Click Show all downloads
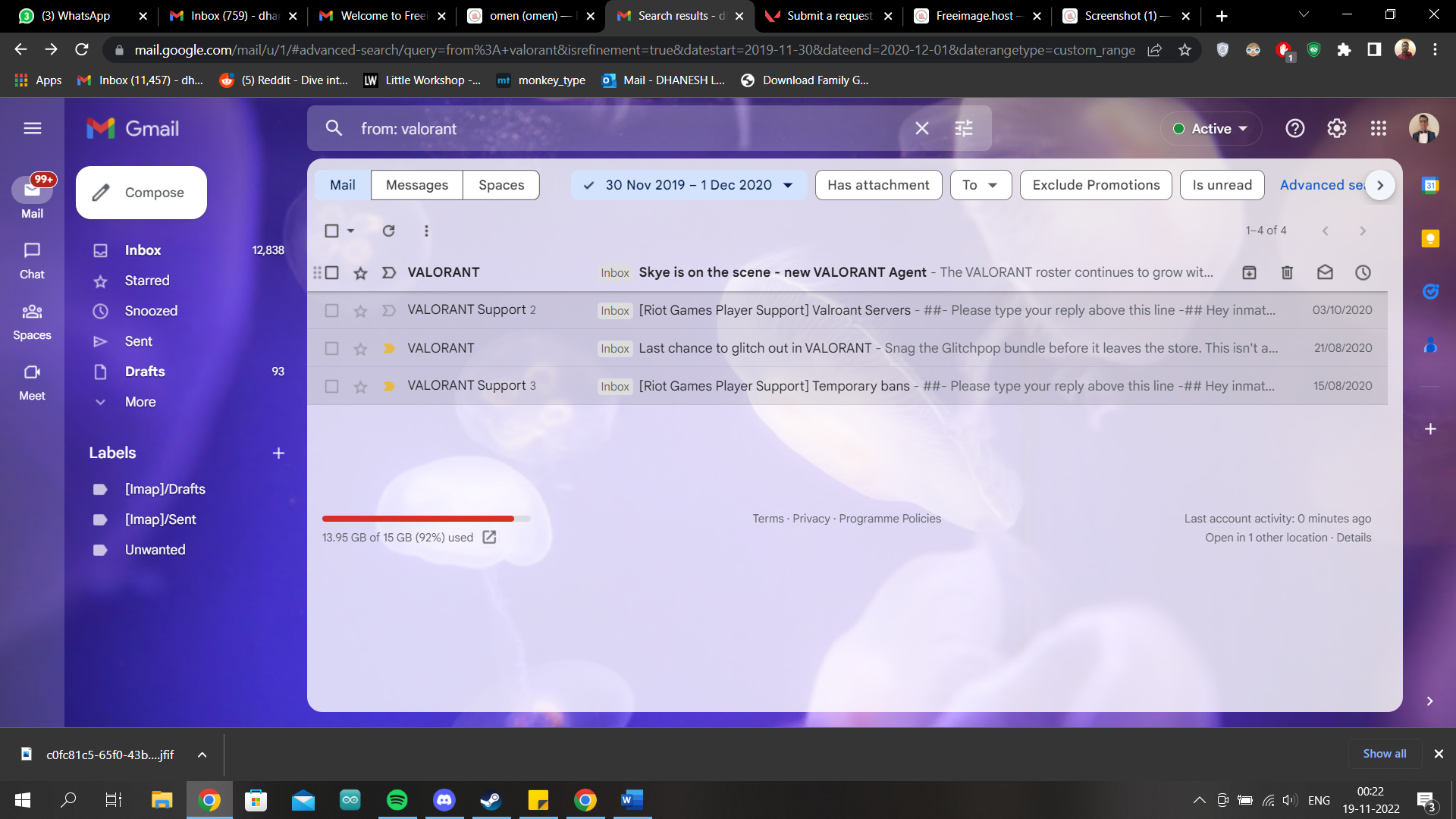The image size is (1456, 819). tap(1384, 754)
